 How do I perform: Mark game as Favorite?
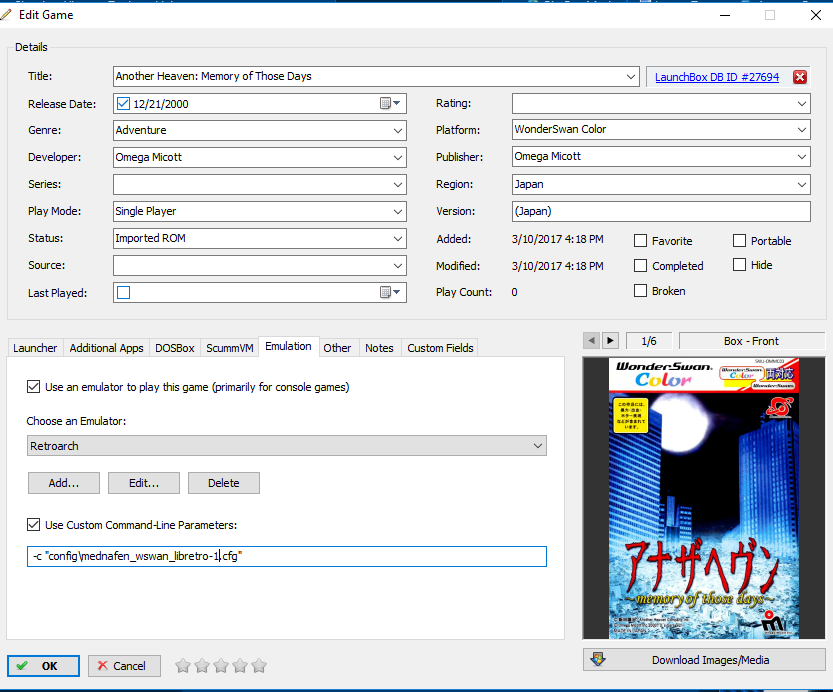[x=641, y=241]
